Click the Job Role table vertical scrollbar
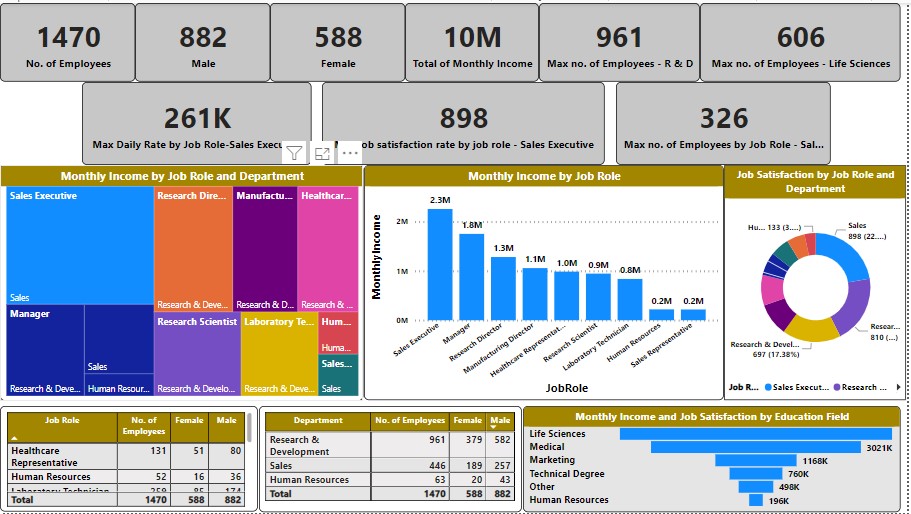This screenshot has height=514, width=911. tap(249, 428)
